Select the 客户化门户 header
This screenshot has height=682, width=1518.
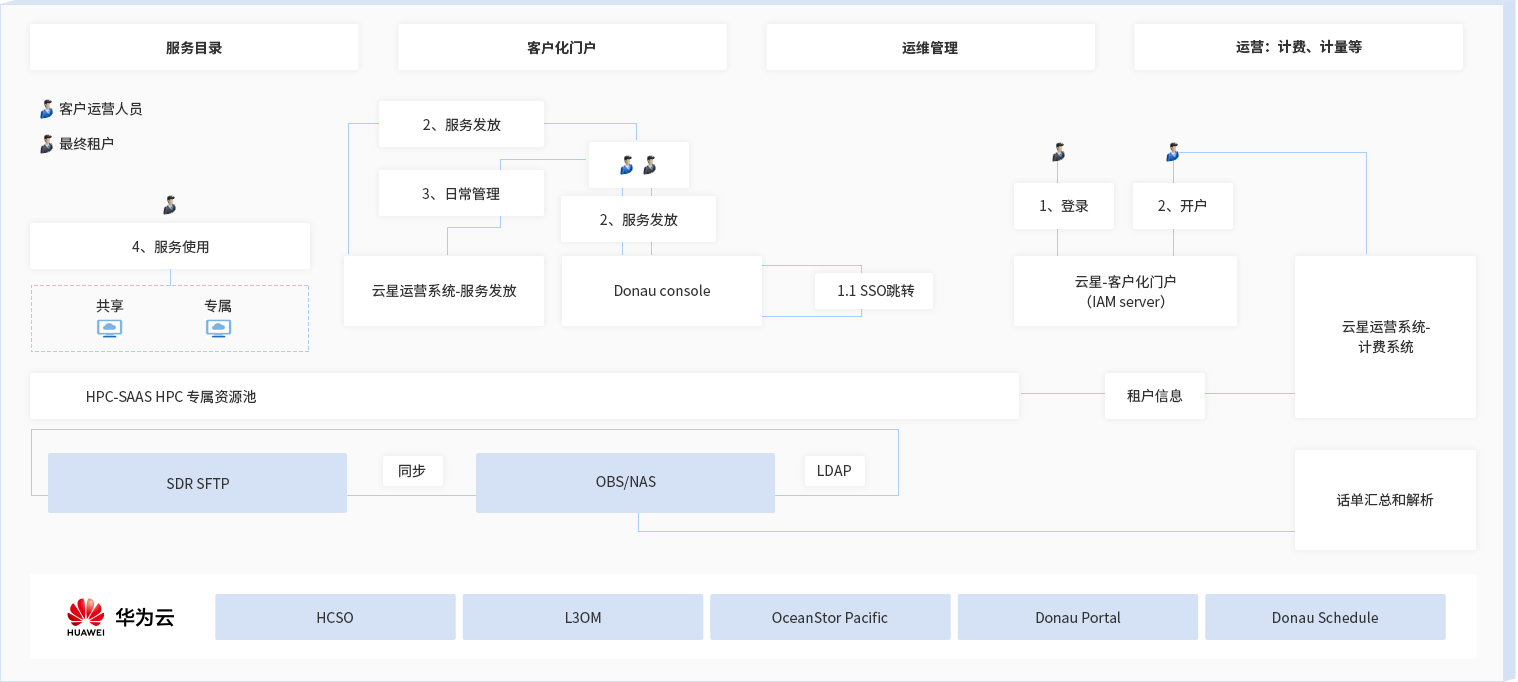(562, 47)
